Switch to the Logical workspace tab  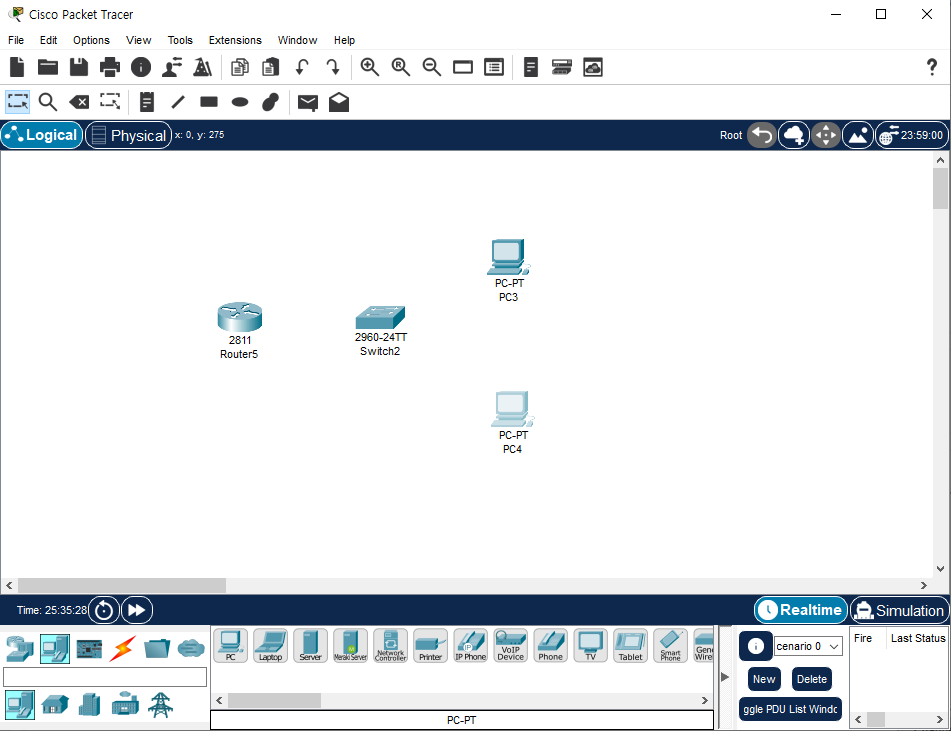pyautogui.click(x=42, y=135)
